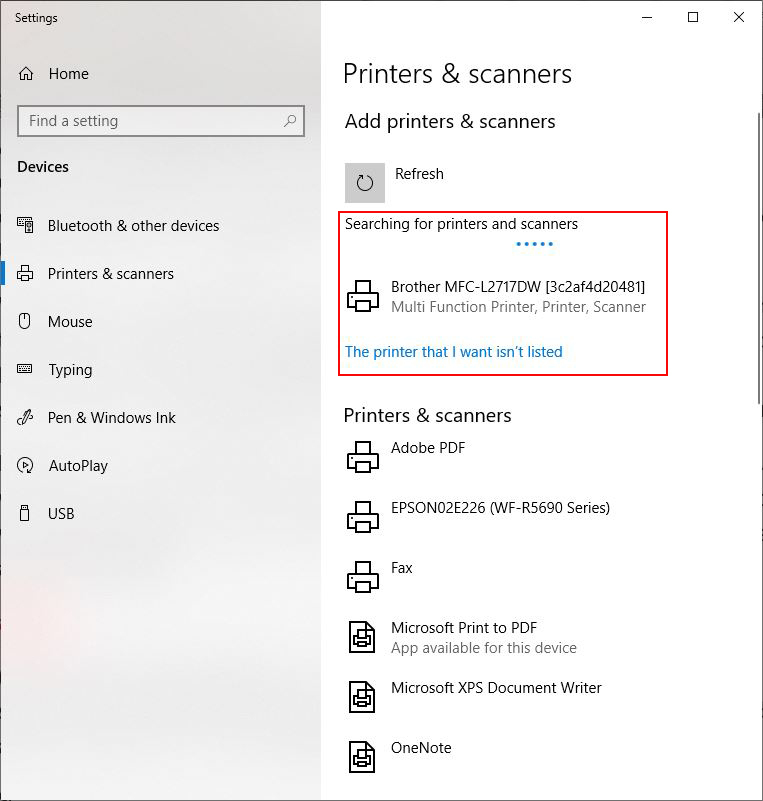Viewport: 763px width, 801px height.
Task: Maximize the Settings window
Action: coord(693,17)
